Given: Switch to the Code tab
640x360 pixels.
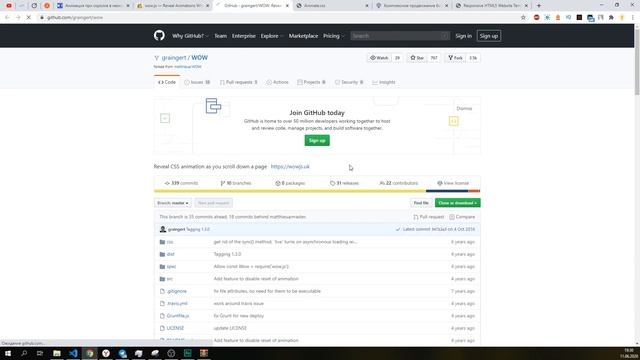Looking at the screenshot, I should tap(167, 82).
